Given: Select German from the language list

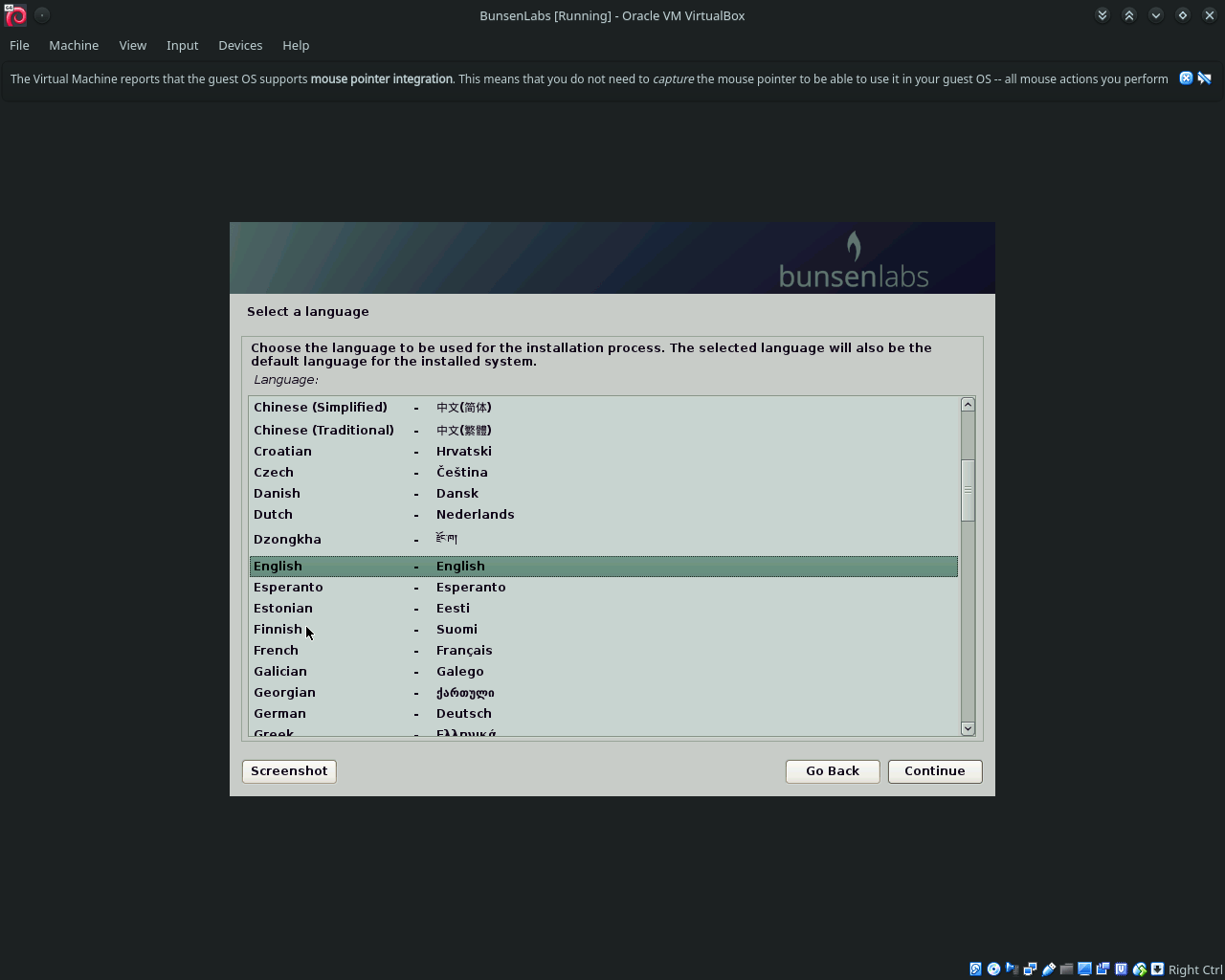Looking at the screenshot, I should [x=279, y=713].
